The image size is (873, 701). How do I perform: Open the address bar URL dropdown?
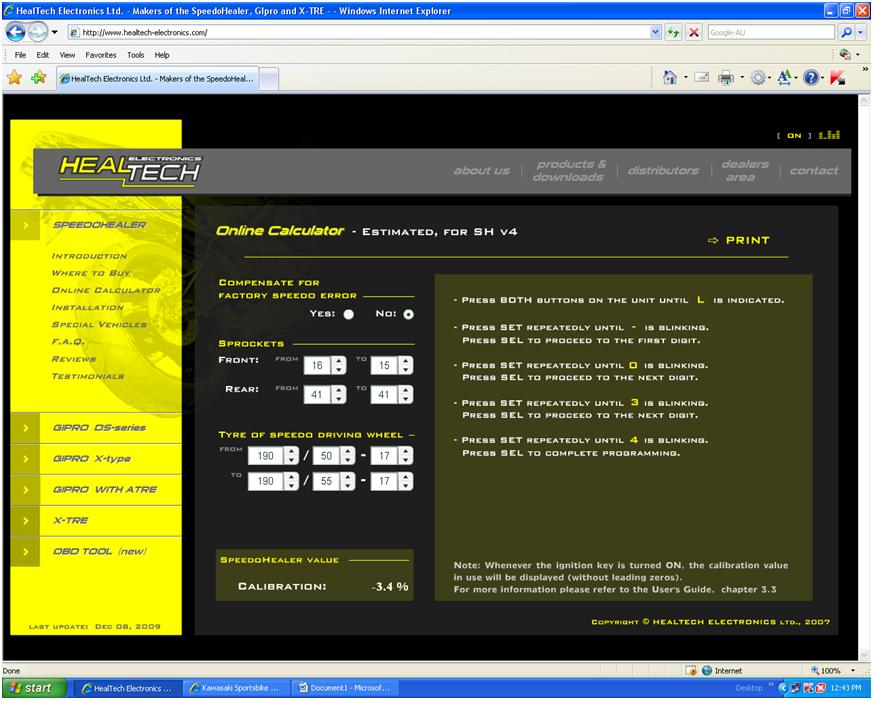click(655, 32)
